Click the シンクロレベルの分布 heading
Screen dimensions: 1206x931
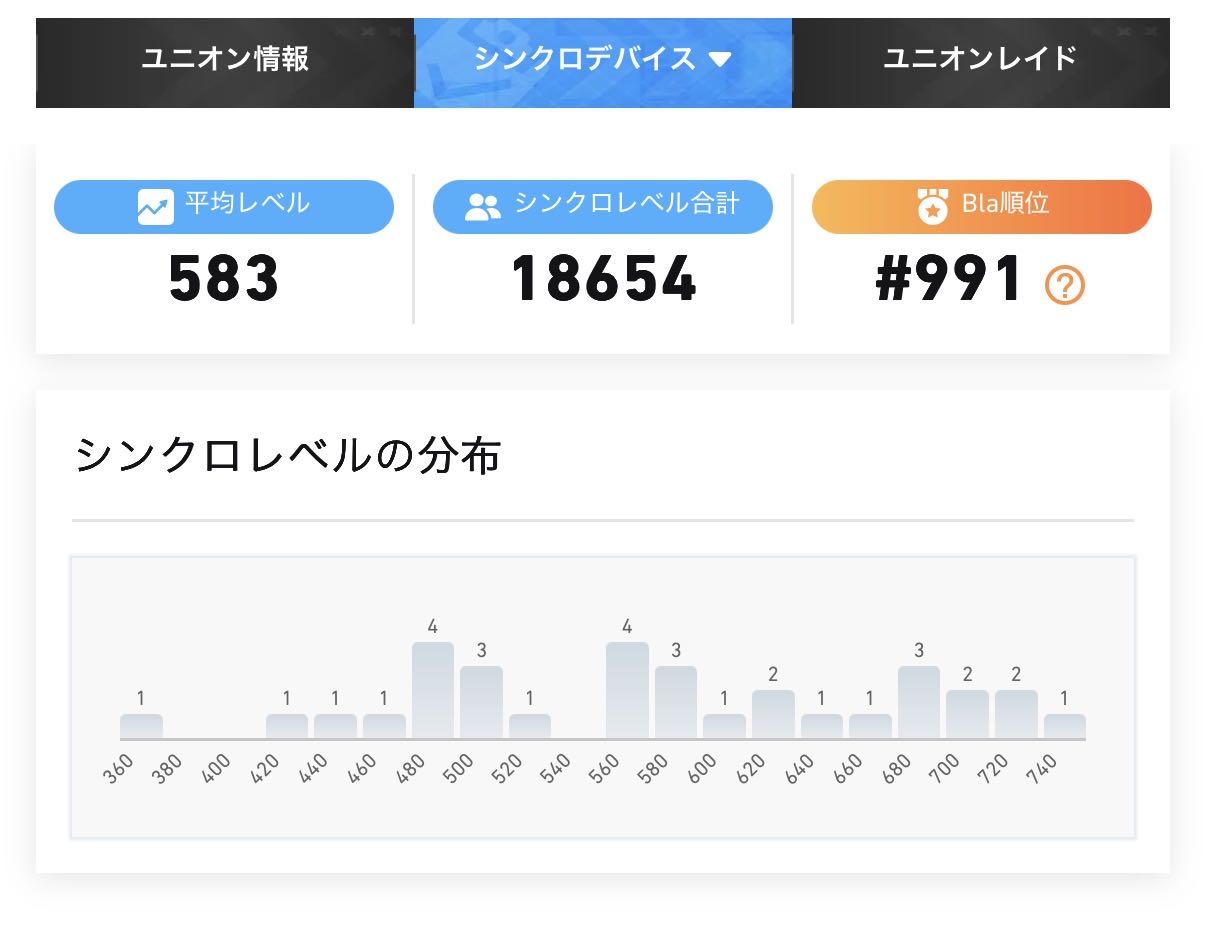287,456
